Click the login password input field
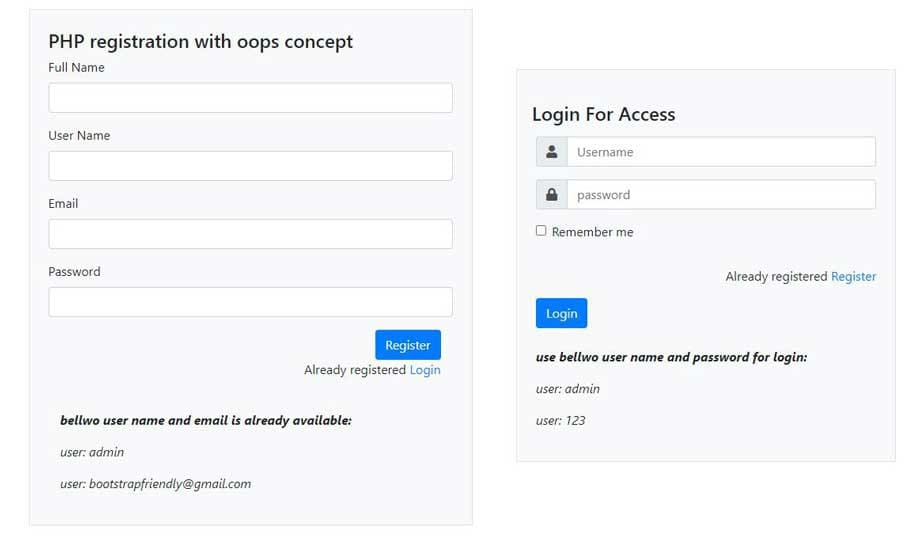The image size is (920, 536). (720, 195)
